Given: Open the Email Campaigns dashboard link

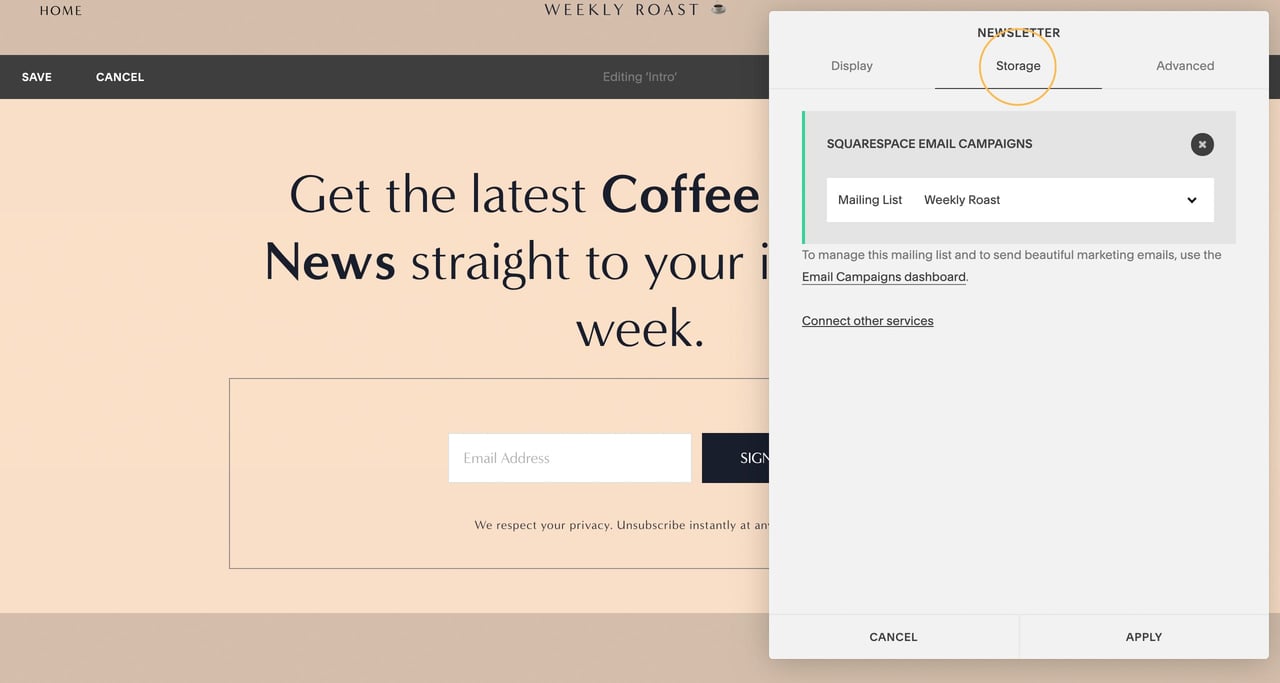Looking at the screenshot, I should point(883,276).
